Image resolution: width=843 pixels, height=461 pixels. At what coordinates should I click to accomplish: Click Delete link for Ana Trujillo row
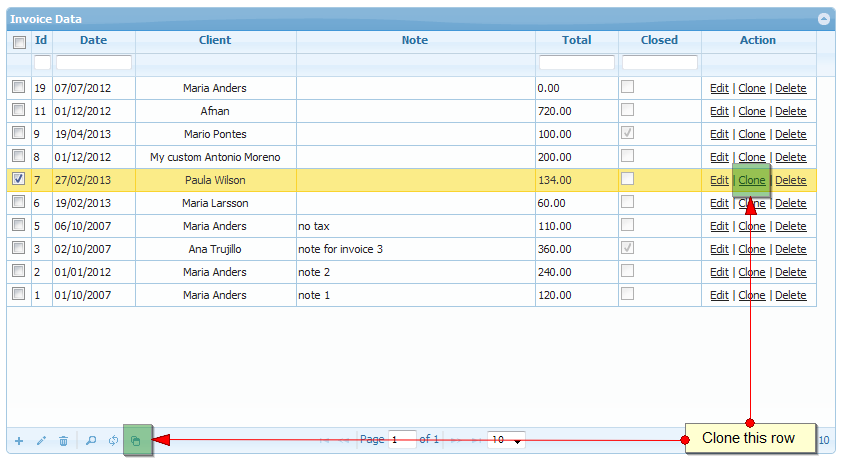click(x=790, y=249)
